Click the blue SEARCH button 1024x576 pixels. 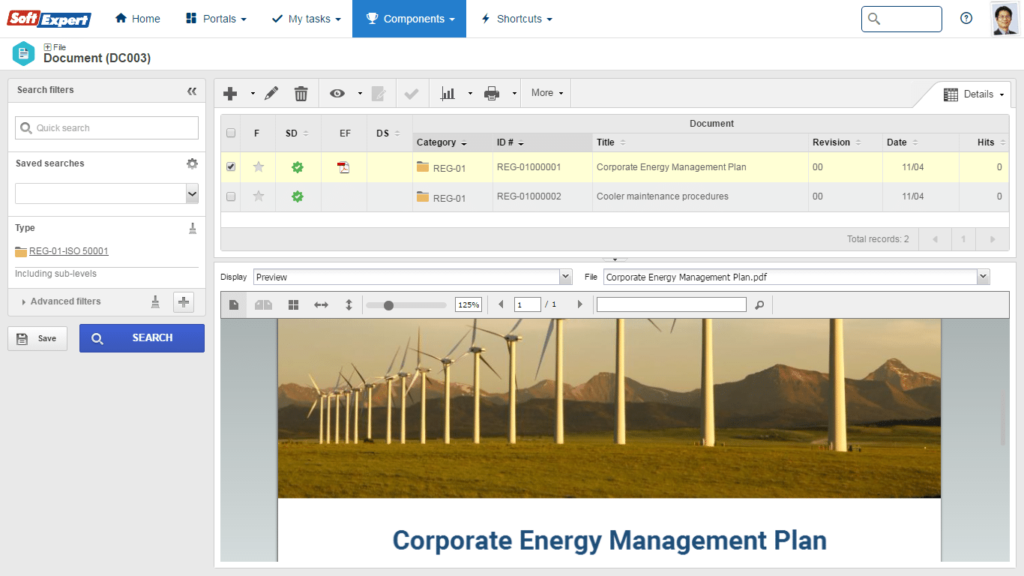(x=142, y=338)
